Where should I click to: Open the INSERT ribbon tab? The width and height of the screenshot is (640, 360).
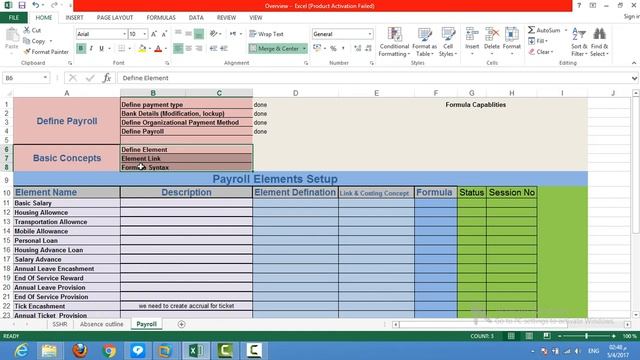[74, 18]
